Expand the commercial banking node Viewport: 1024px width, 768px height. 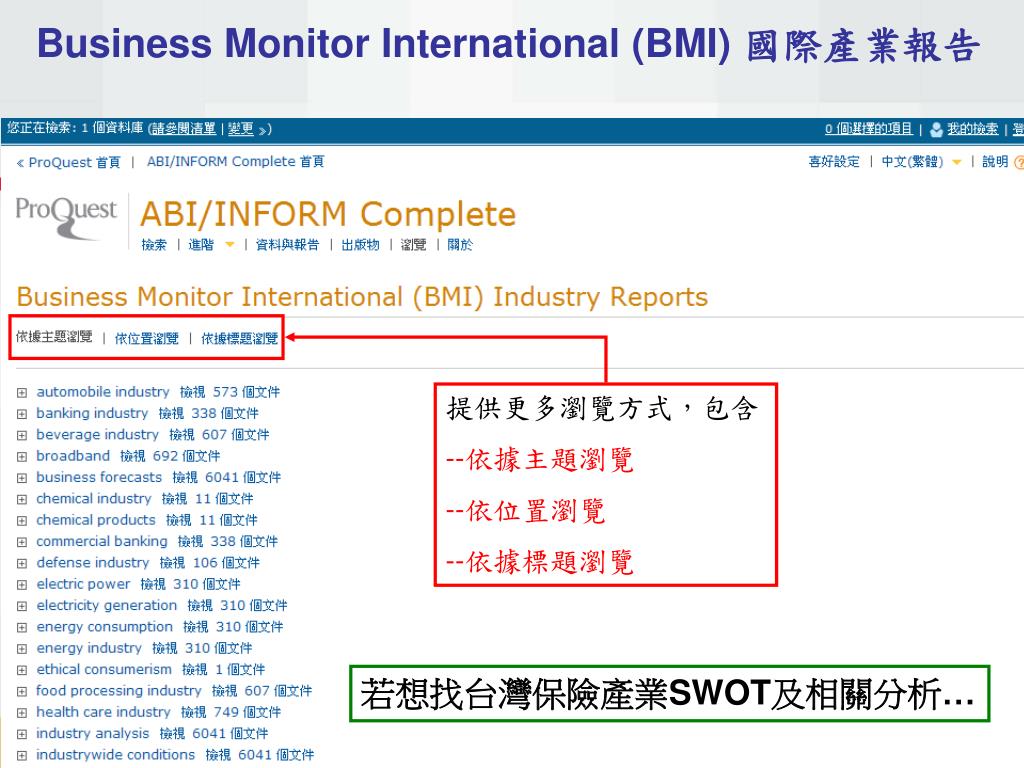click(x=22, y=542)
